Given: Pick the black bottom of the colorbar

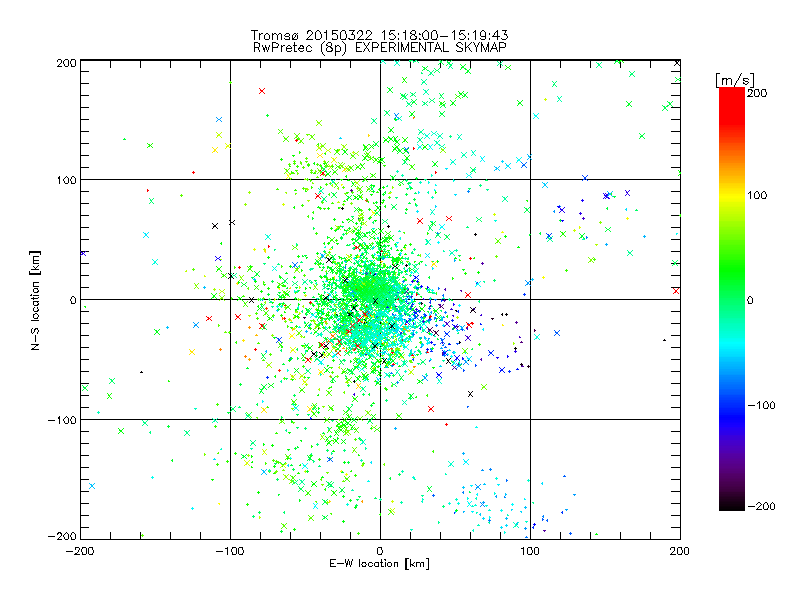Looking at the screenshot, I should tap(732, 504).
